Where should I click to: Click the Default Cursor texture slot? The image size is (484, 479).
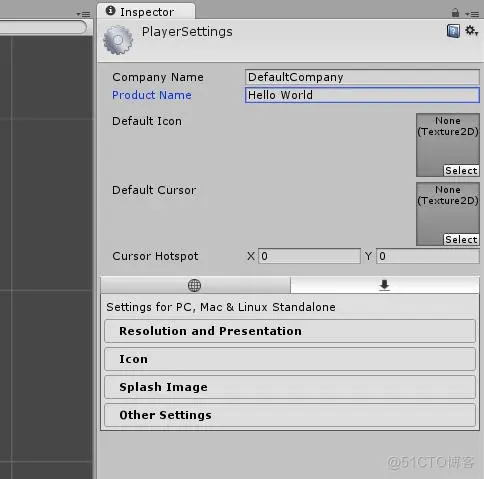448,214
